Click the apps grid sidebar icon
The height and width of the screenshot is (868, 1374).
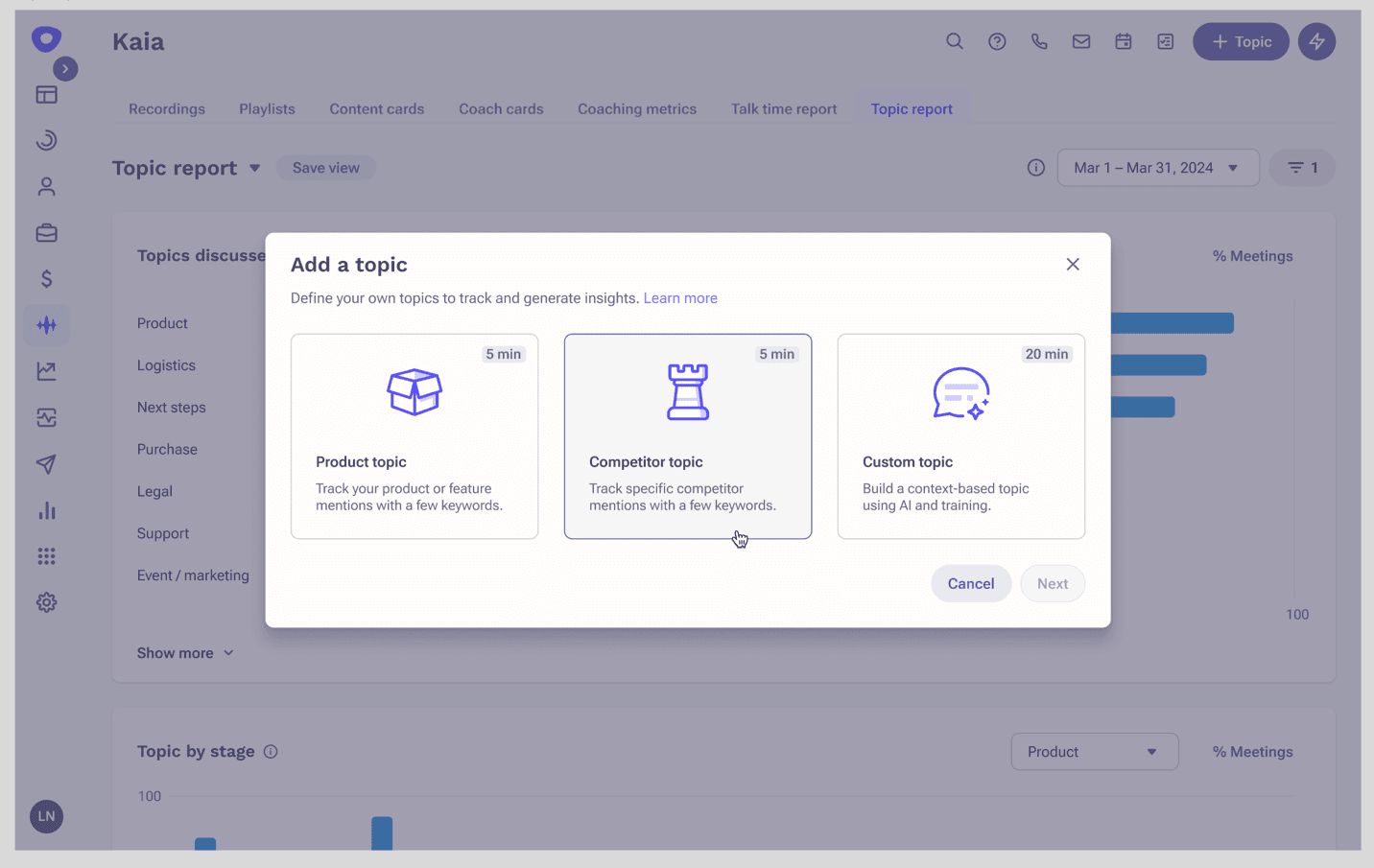(x=46, y=556)
